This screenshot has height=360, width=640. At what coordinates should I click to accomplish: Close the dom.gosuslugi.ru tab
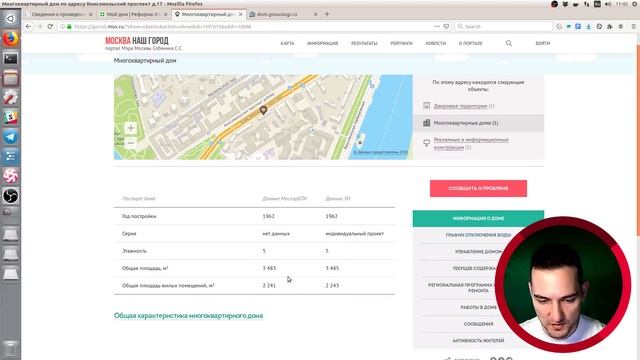point(316,14)
